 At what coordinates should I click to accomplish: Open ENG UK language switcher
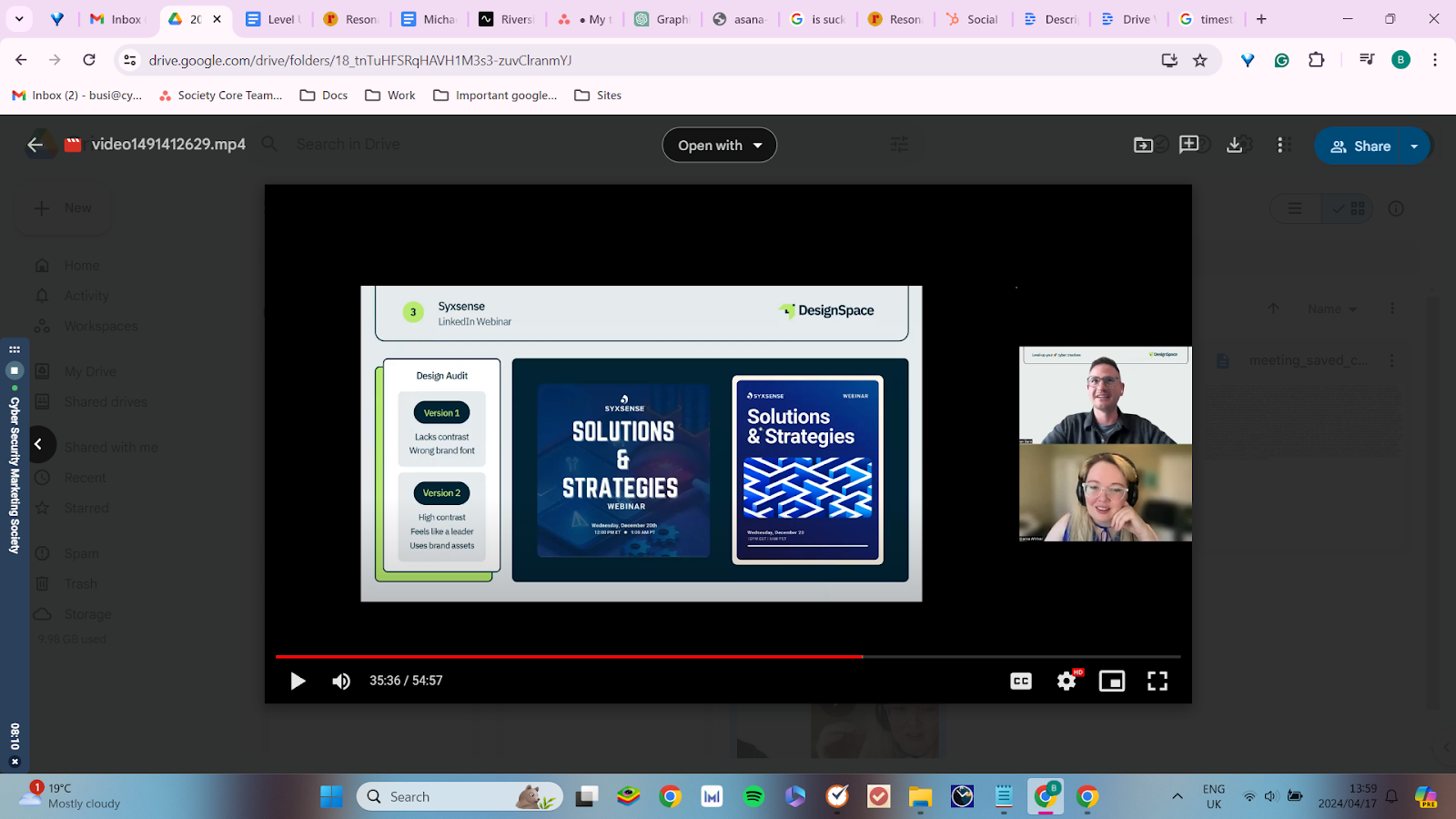point(1214,796)
